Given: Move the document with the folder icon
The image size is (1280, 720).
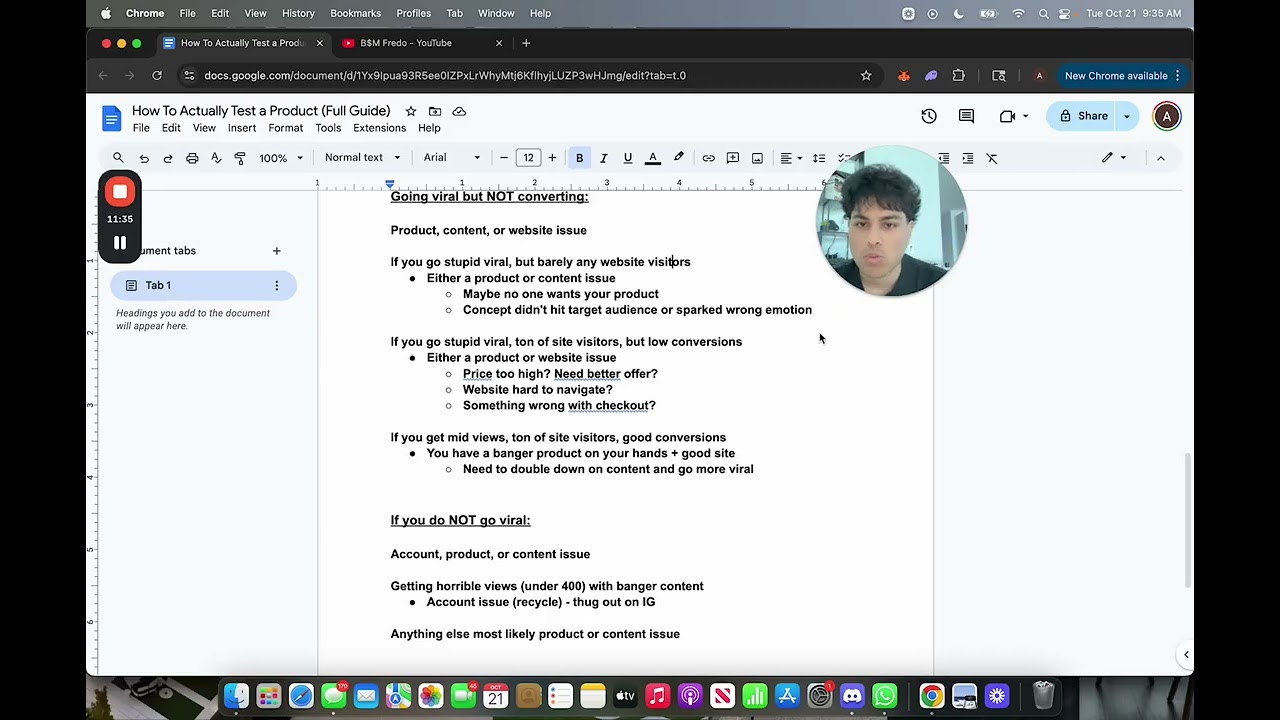Looking at the screenshot, I should coord(435,111).
